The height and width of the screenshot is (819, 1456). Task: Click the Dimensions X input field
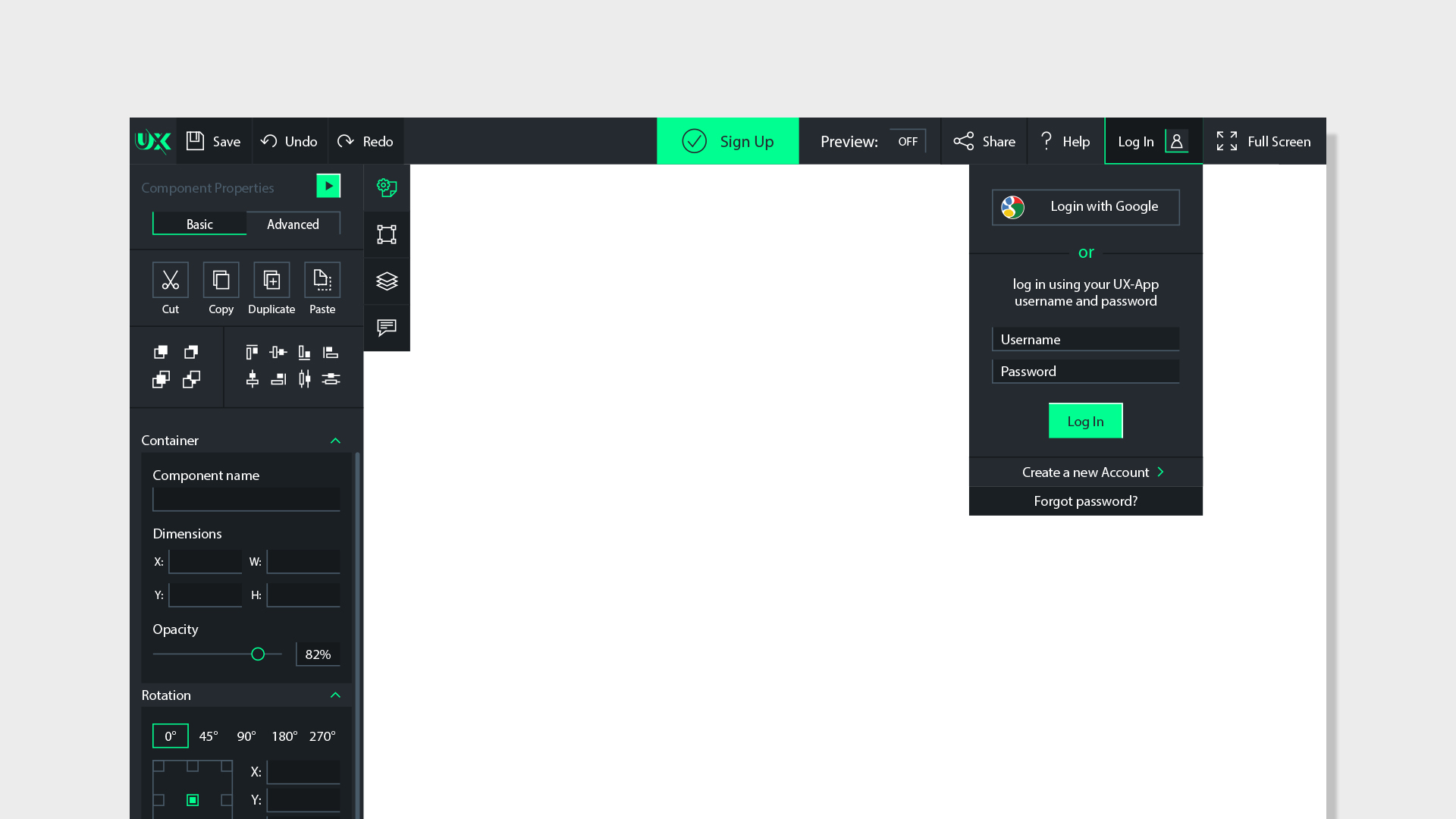(x=205, y=562)
